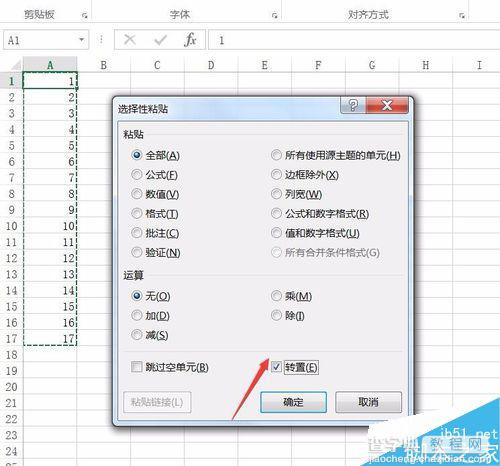Click the 取消 cancel button

click(x=368, y=402)
